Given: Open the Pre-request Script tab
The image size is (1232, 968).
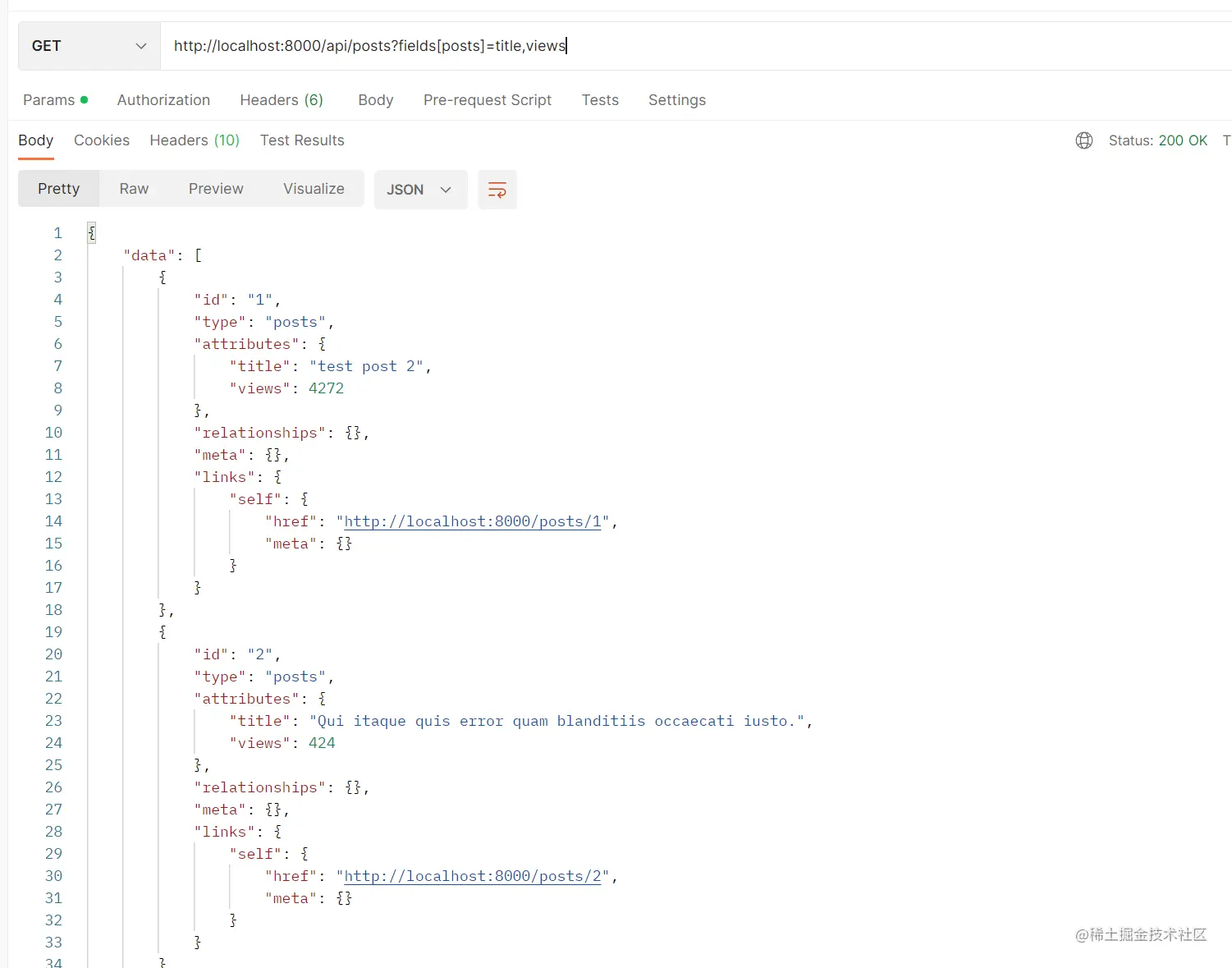Looking at the screenshot, I should coord(488,100).
